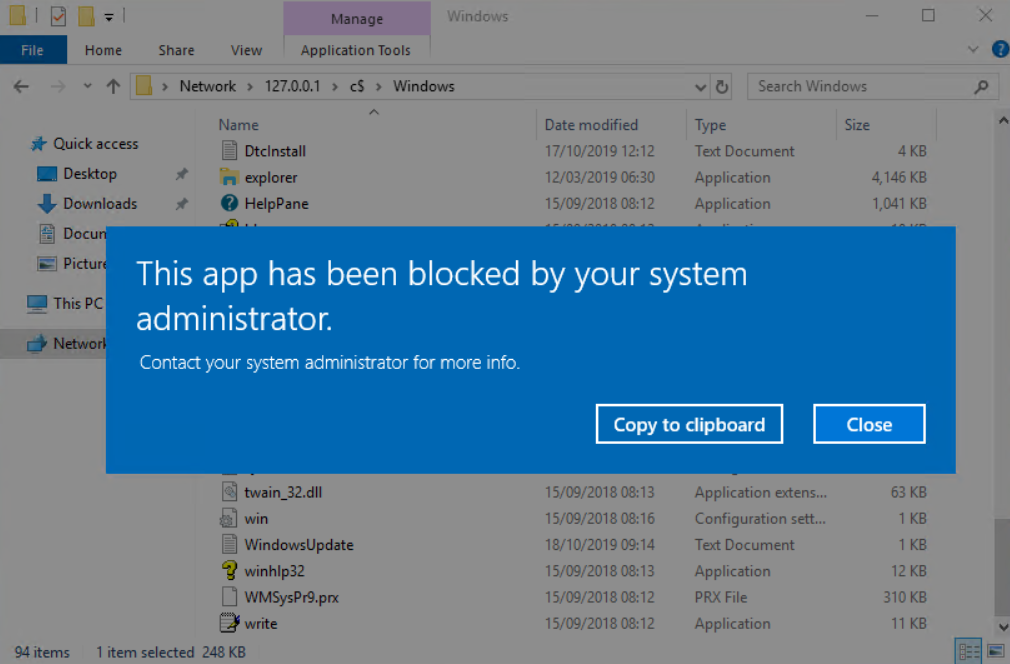Click the Search Windows input field
Viewport: 1010px width, 664px height.
click(x=860, y=87)
